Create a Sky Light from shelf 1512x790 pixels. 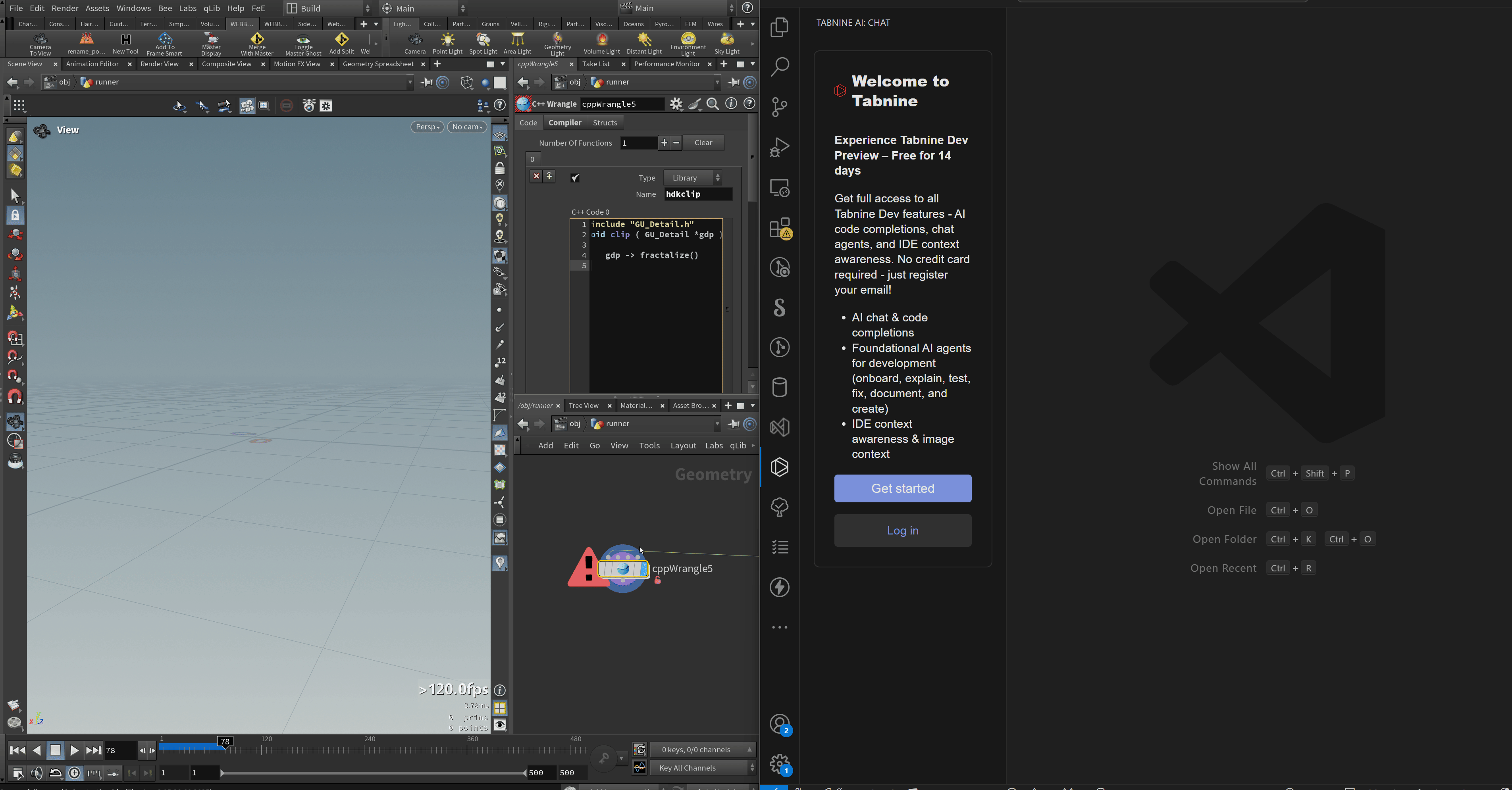pos(727,44)
